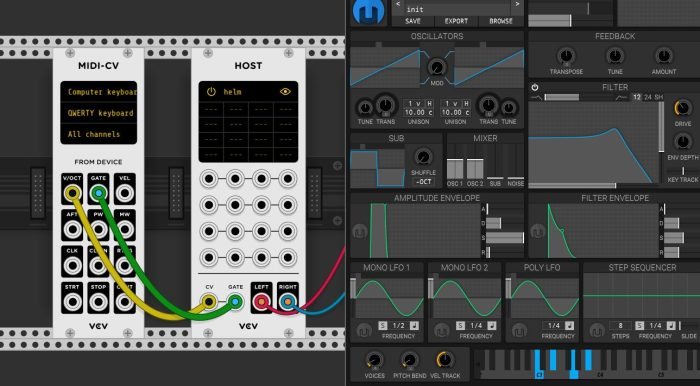700x386 pixels.
Task: Click the CV input jack on HOST
Action: tap(208, 302)
